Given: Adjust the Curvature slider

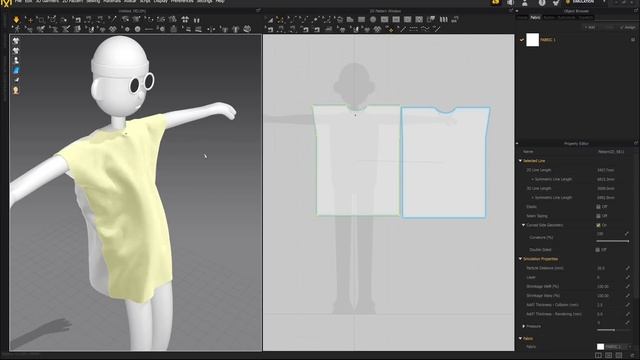Looking at the screenshot, I should (x=612, y=241).
